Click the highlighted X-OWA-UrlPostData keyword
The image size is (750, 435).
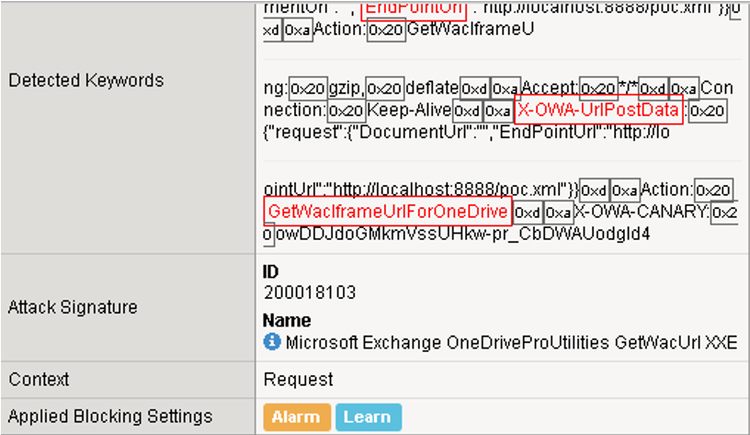[598, 110]
